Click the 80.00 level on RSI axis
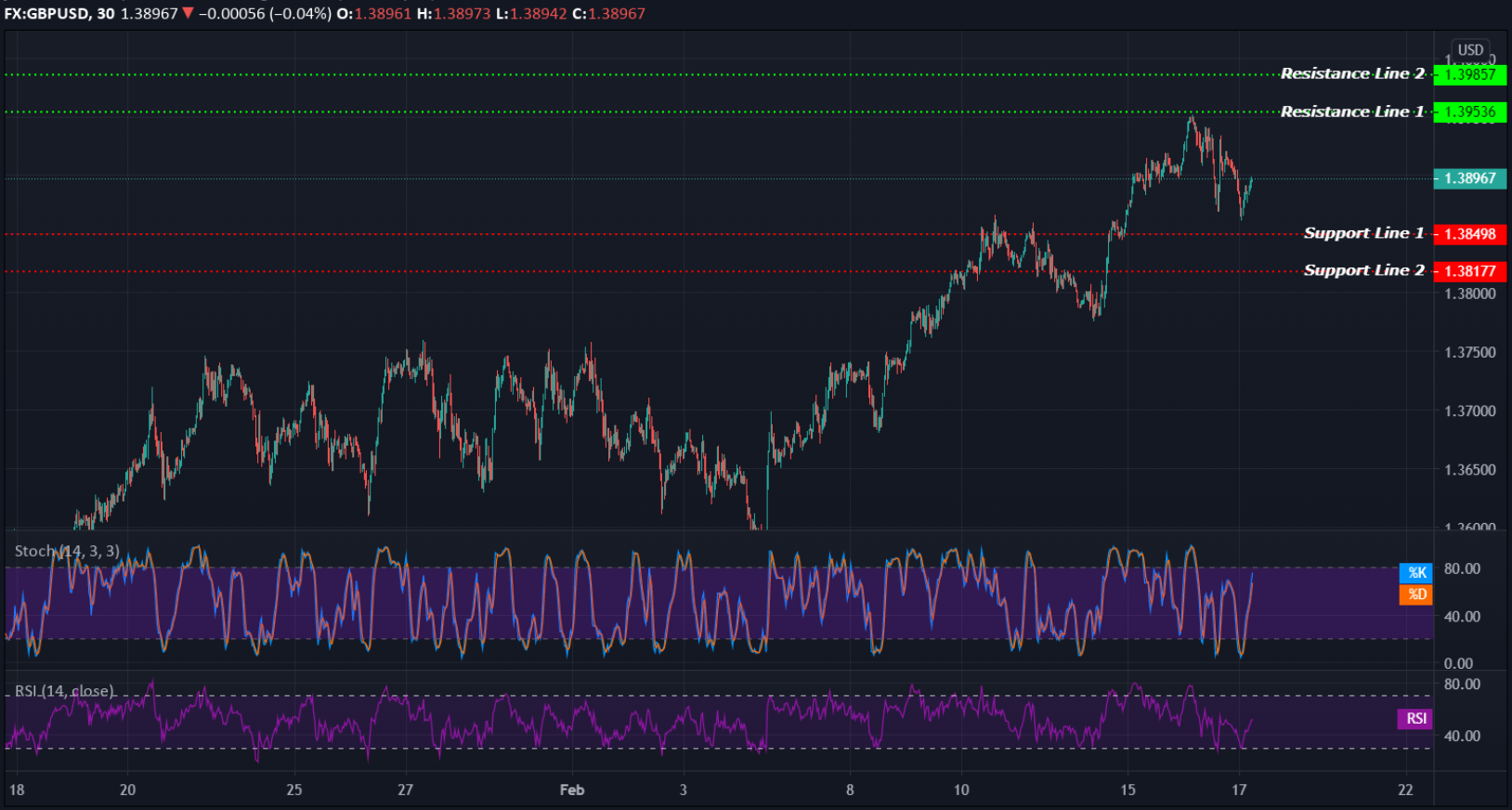 (1462, 685)
